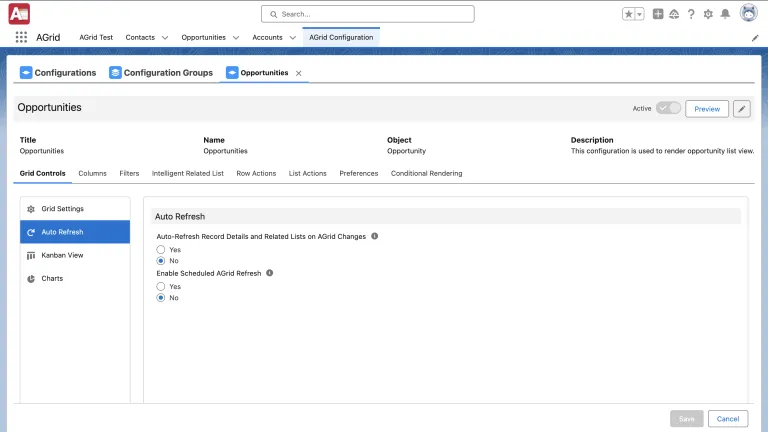Select Charts in the sidebar
This screenshot has width=768, height=432.
coord(75,278)
